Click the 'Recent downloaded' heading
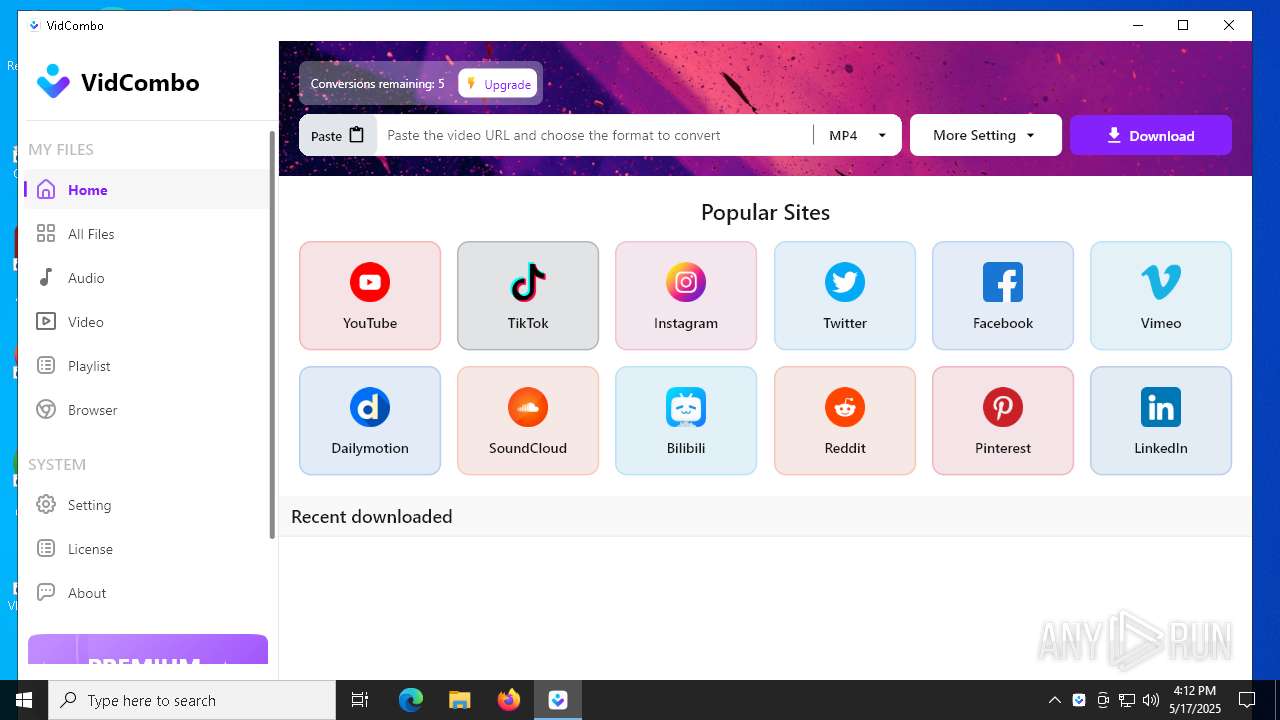 point(372,516)
